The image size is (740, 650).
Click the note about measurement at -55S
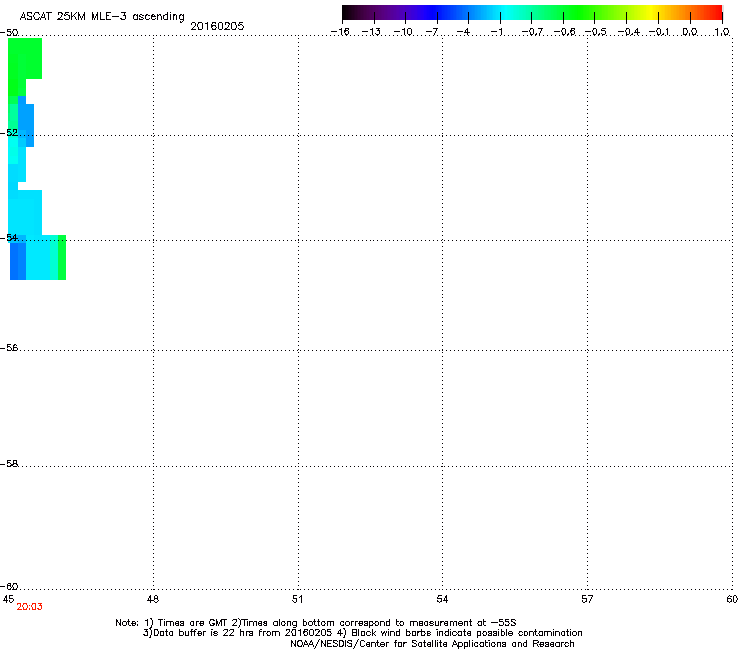(x=375, y=623)
